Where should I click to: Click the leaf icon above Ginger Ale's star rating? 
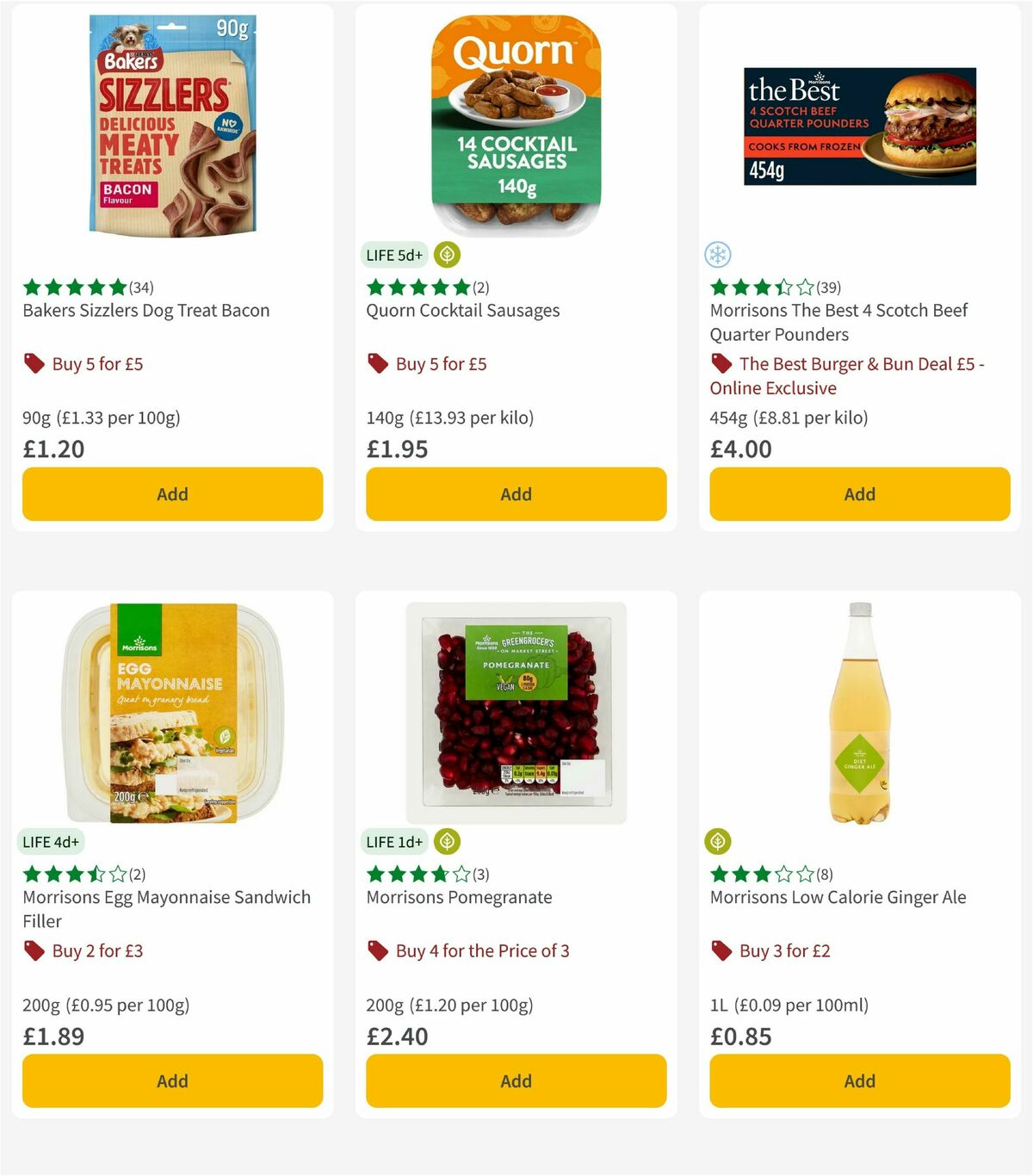coord(716,841)
